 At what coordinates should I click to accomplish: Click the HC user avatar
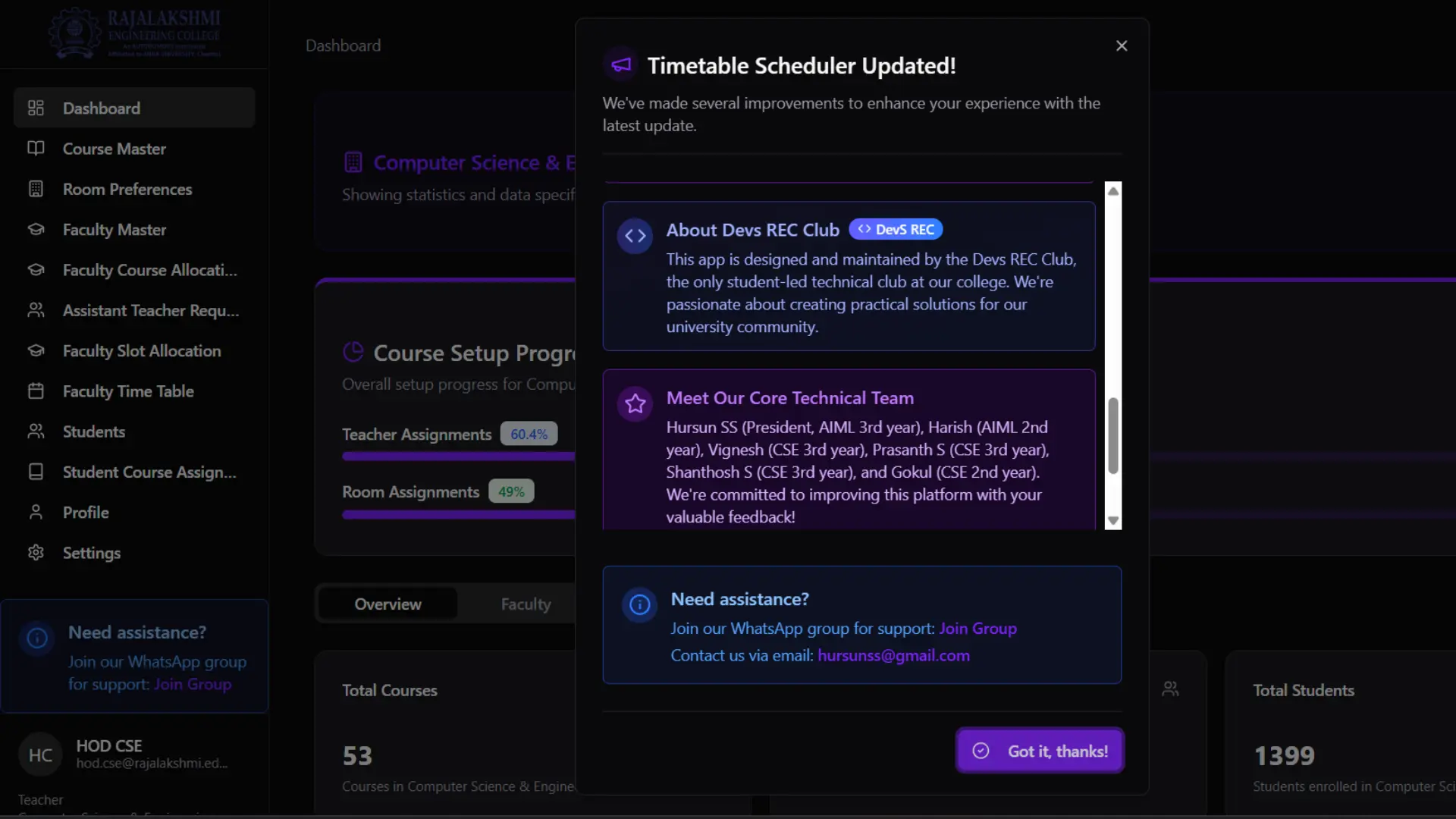click(x=40, y=755)
